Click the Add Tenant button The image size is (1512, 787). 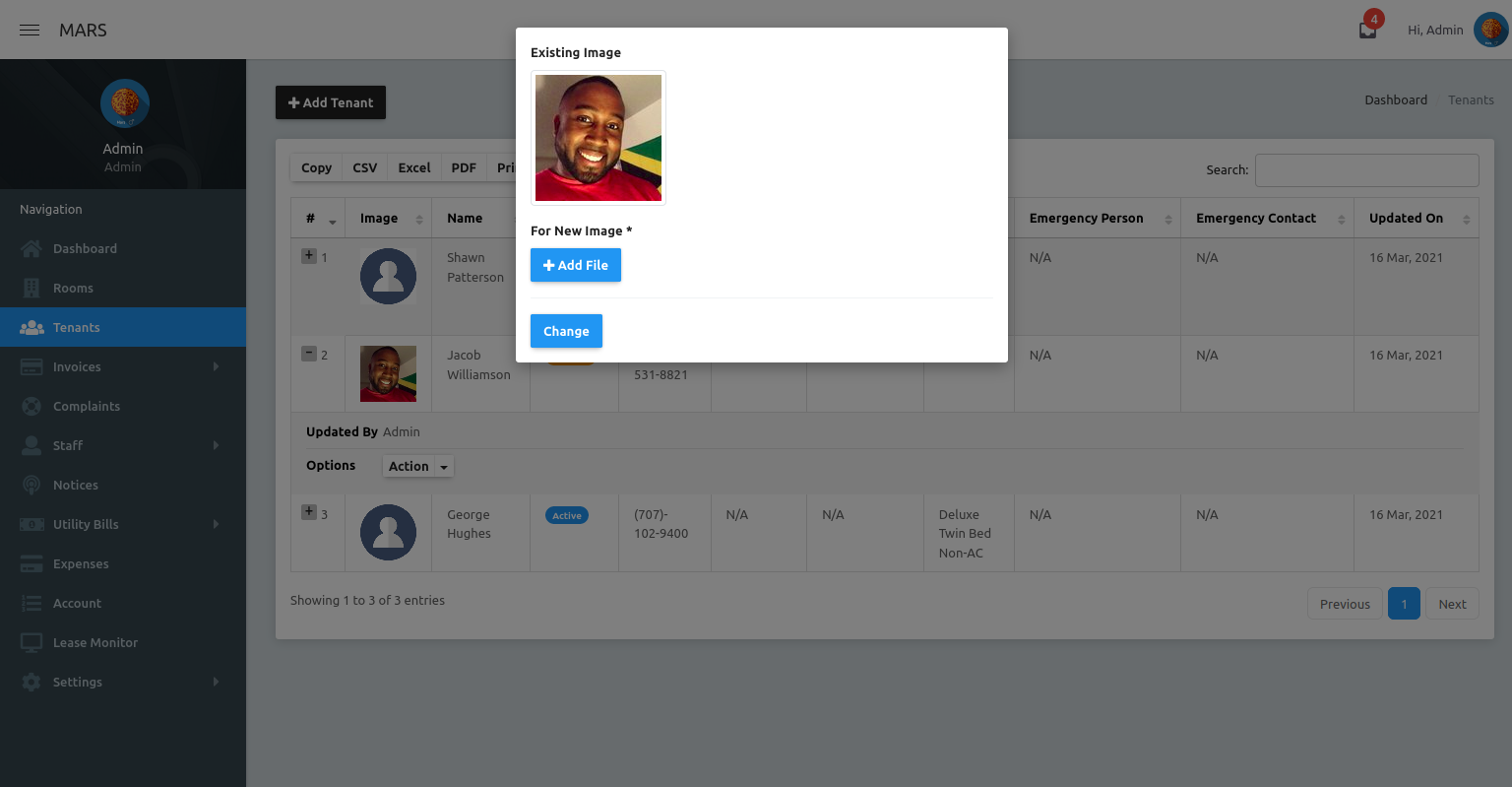point(331,102)
